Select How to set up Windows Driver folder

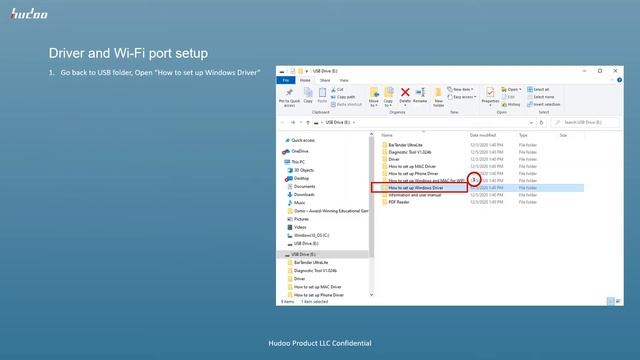(413, 188)
